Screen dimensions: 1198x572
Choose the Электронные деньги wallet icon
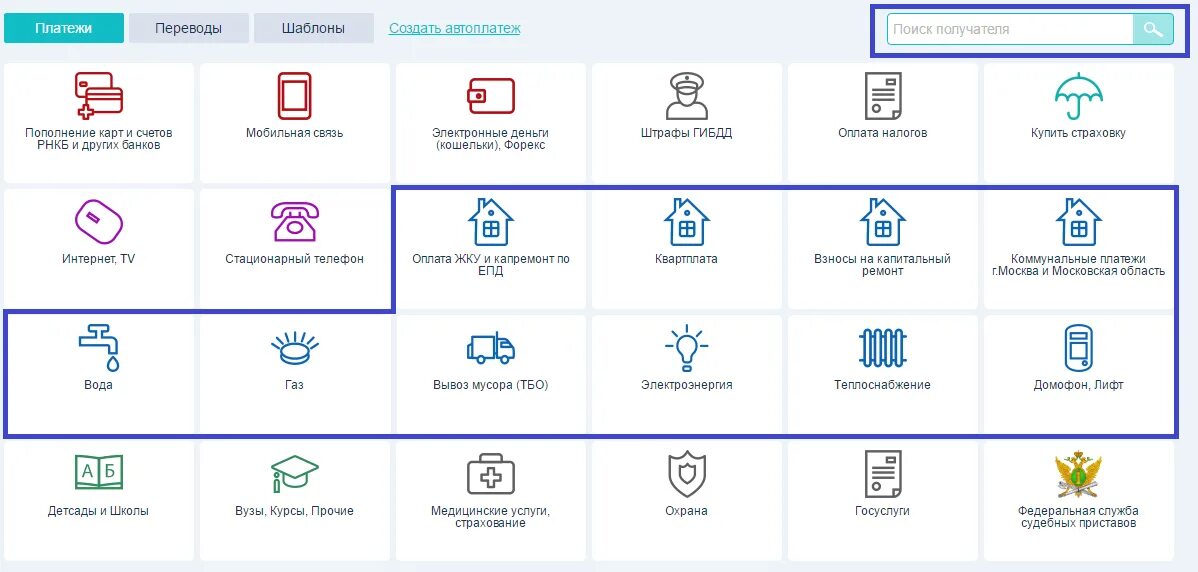click(491, 95)
